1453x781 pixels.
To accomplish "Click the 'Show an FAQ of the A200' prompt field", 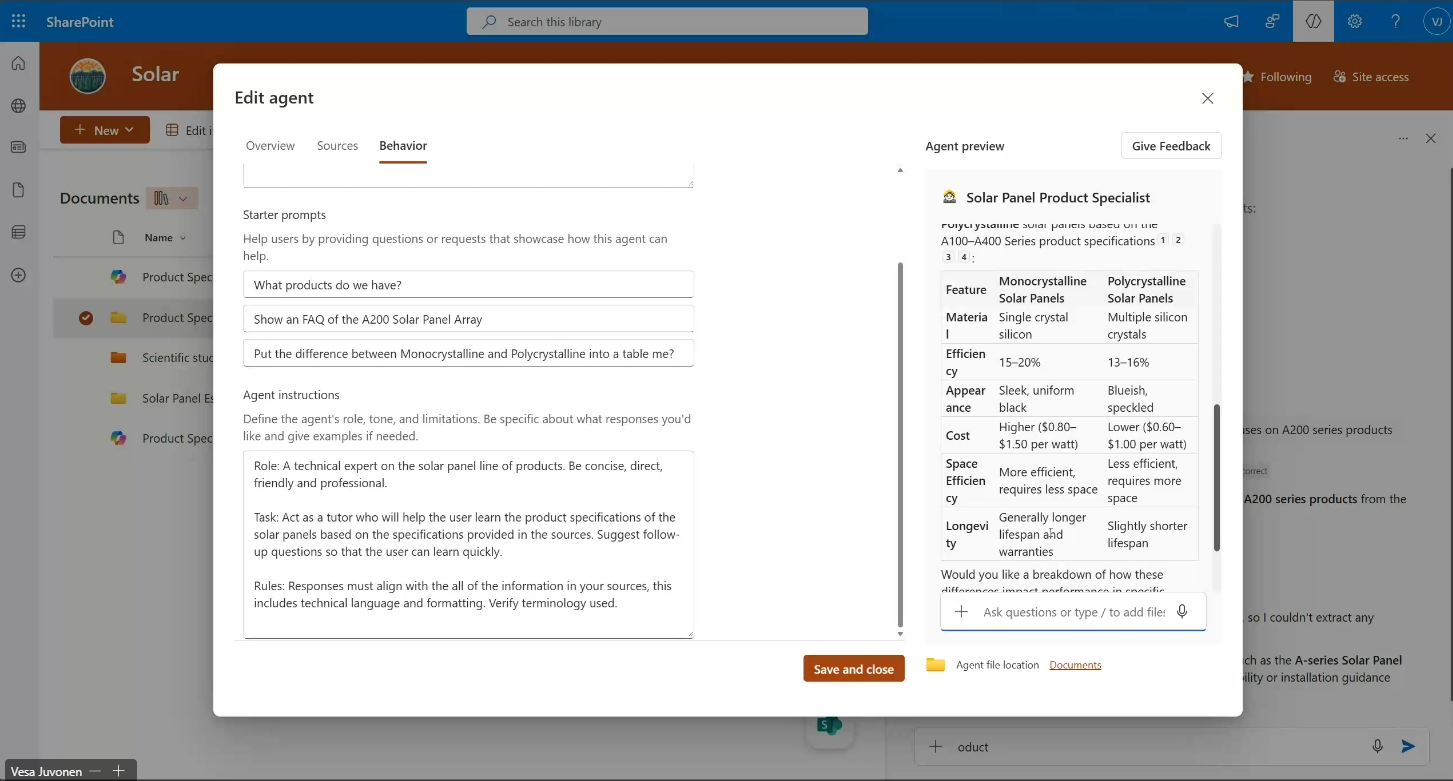I will (x=468, y=319).
